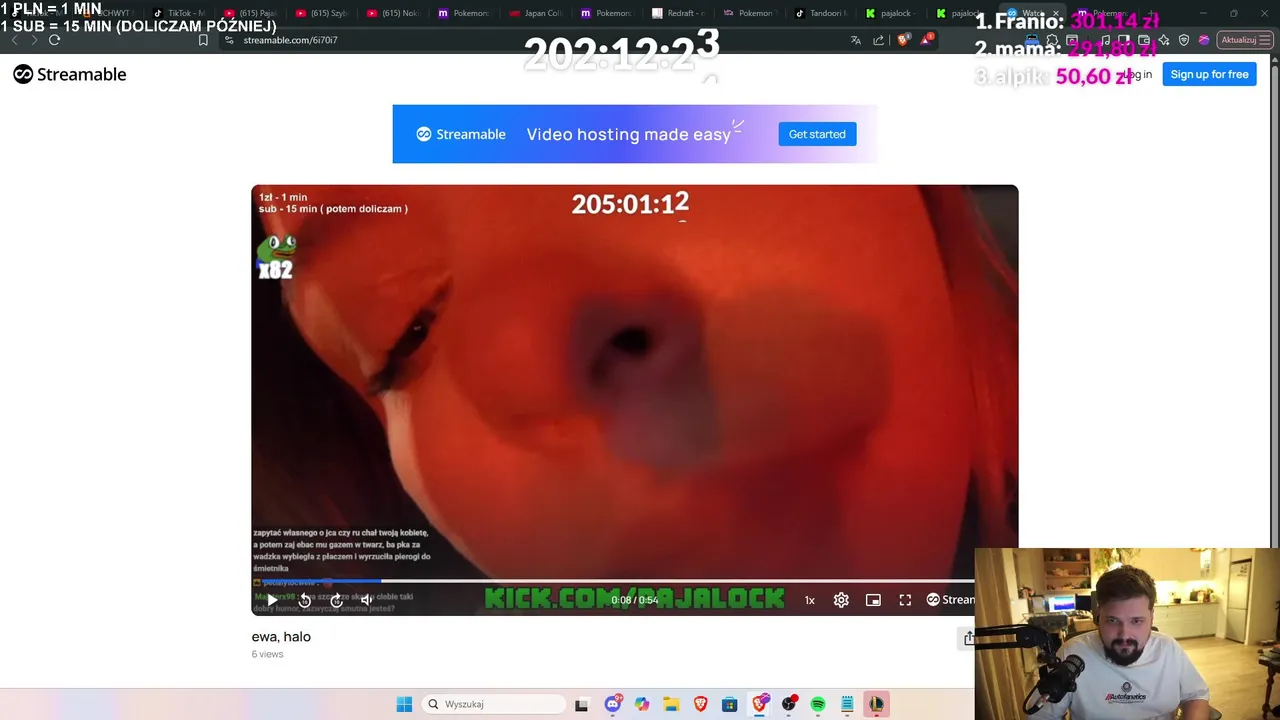Open File Explorer from the taskbar
This screenshot has height=720, width=1280.
click(671, 704)
